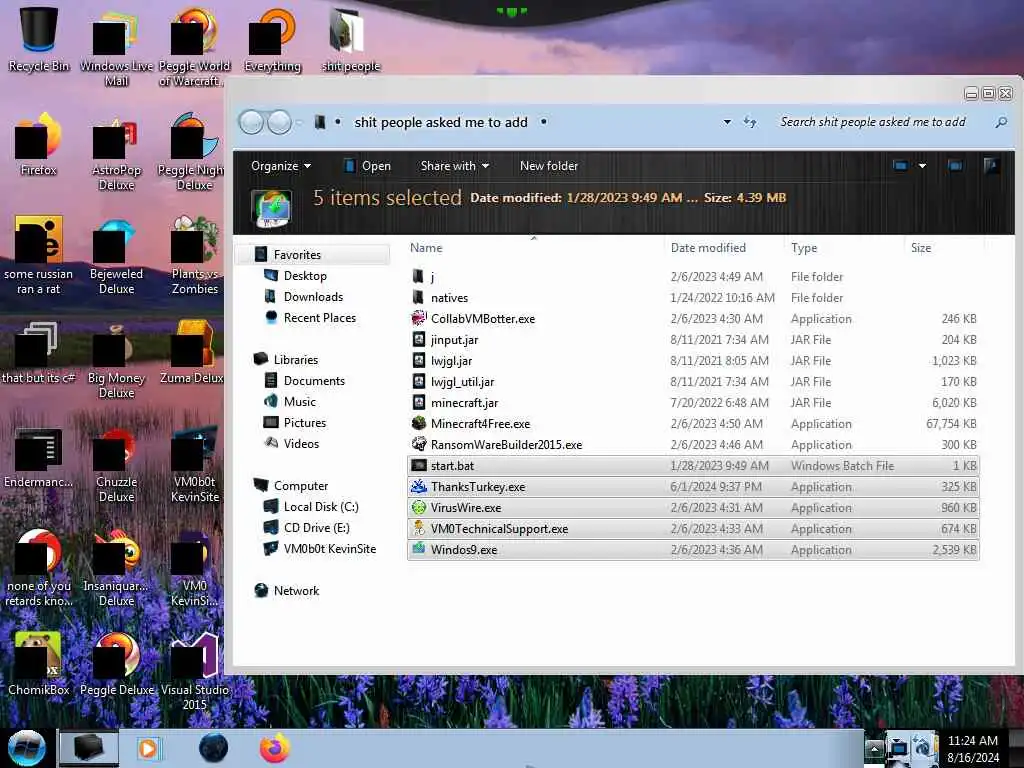Open Visual Studio 2015 desktop shortcut
1024x768 pixels.
coord(195,669)
